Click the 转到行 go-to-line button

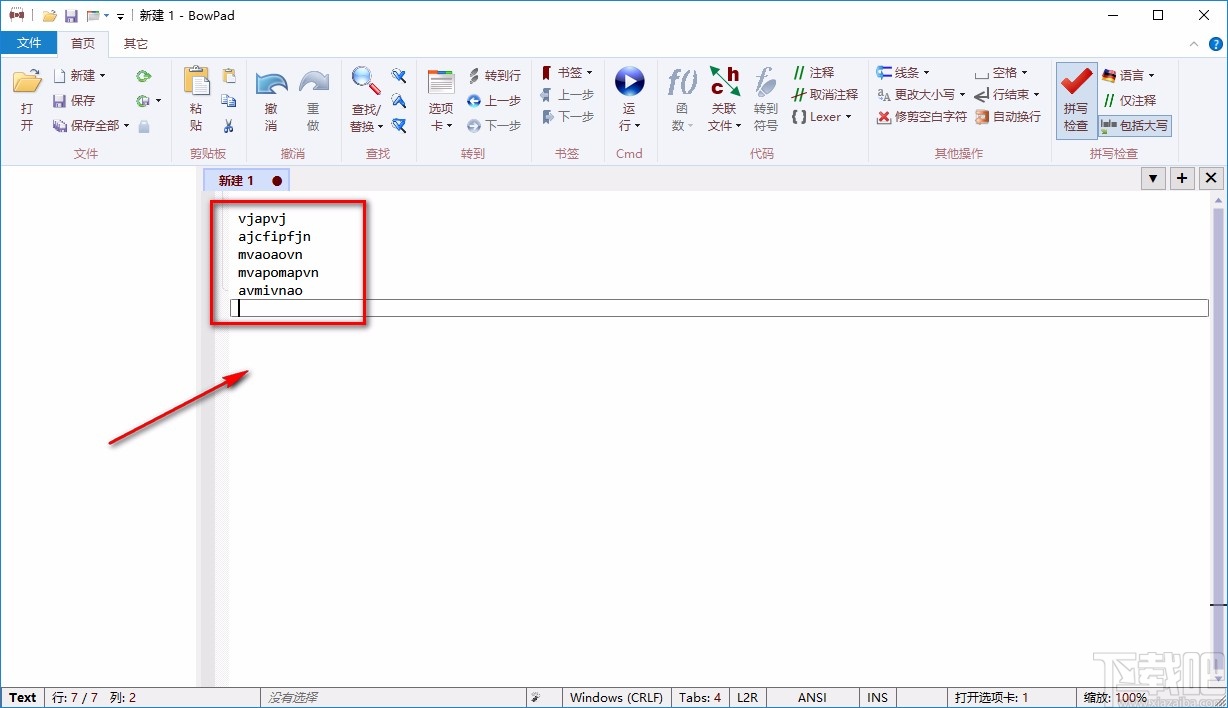coord(494,76)
